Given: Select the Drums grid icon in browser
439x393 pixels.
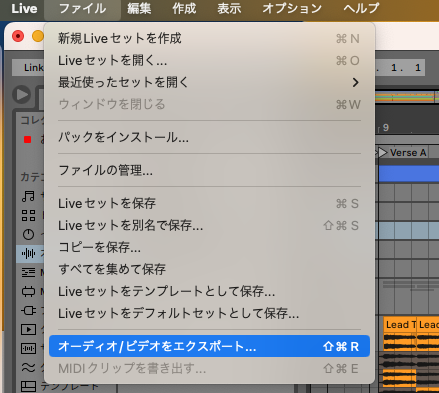Looking at the screenshot, I should click(x=28, y=215).
